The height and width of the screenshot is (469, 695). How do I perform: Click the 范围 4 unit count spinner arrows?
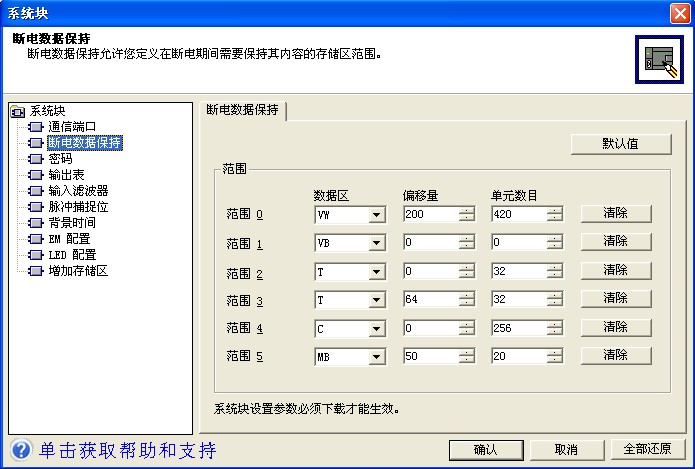(555, 328)
